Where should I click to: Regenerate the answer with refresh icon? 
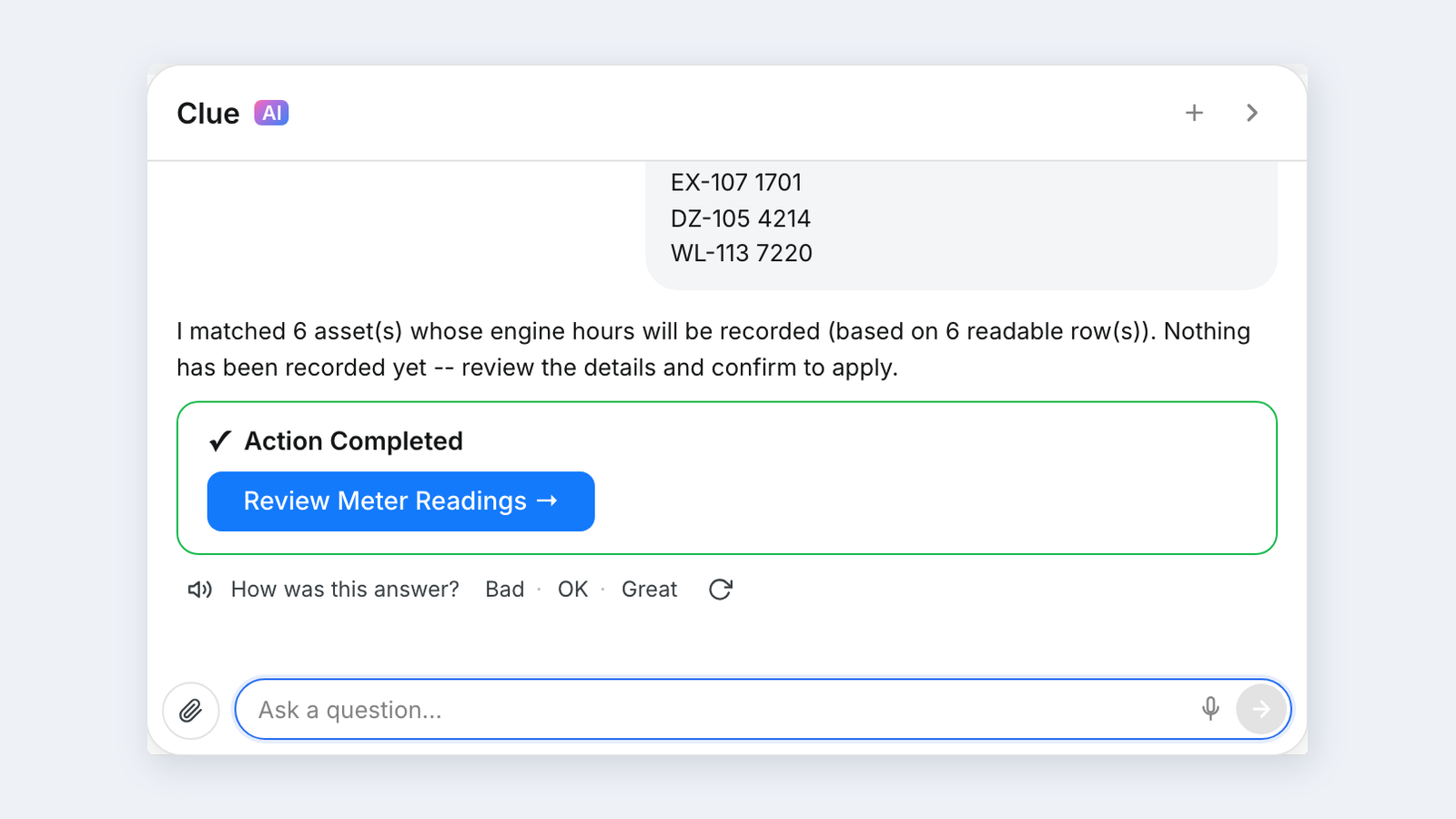click(x=721, y=590)
